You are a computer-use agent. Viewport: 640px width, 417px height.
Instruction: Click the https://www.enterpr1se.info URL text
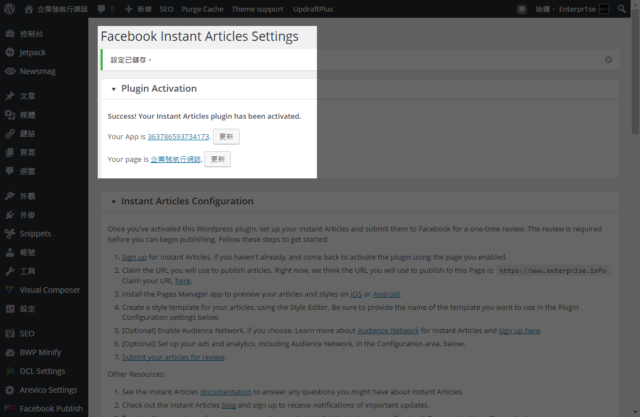click(x=553, y=271)
